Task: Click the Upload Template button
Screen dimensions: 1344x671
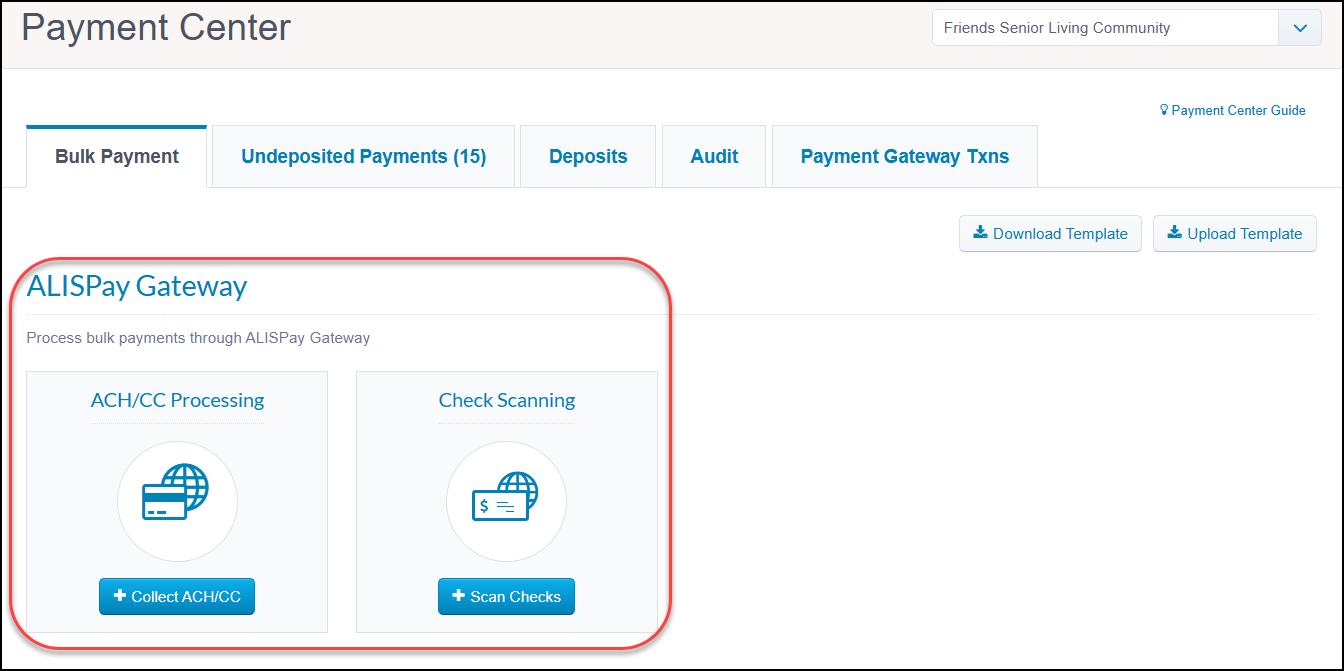Action: [1235, 234]
